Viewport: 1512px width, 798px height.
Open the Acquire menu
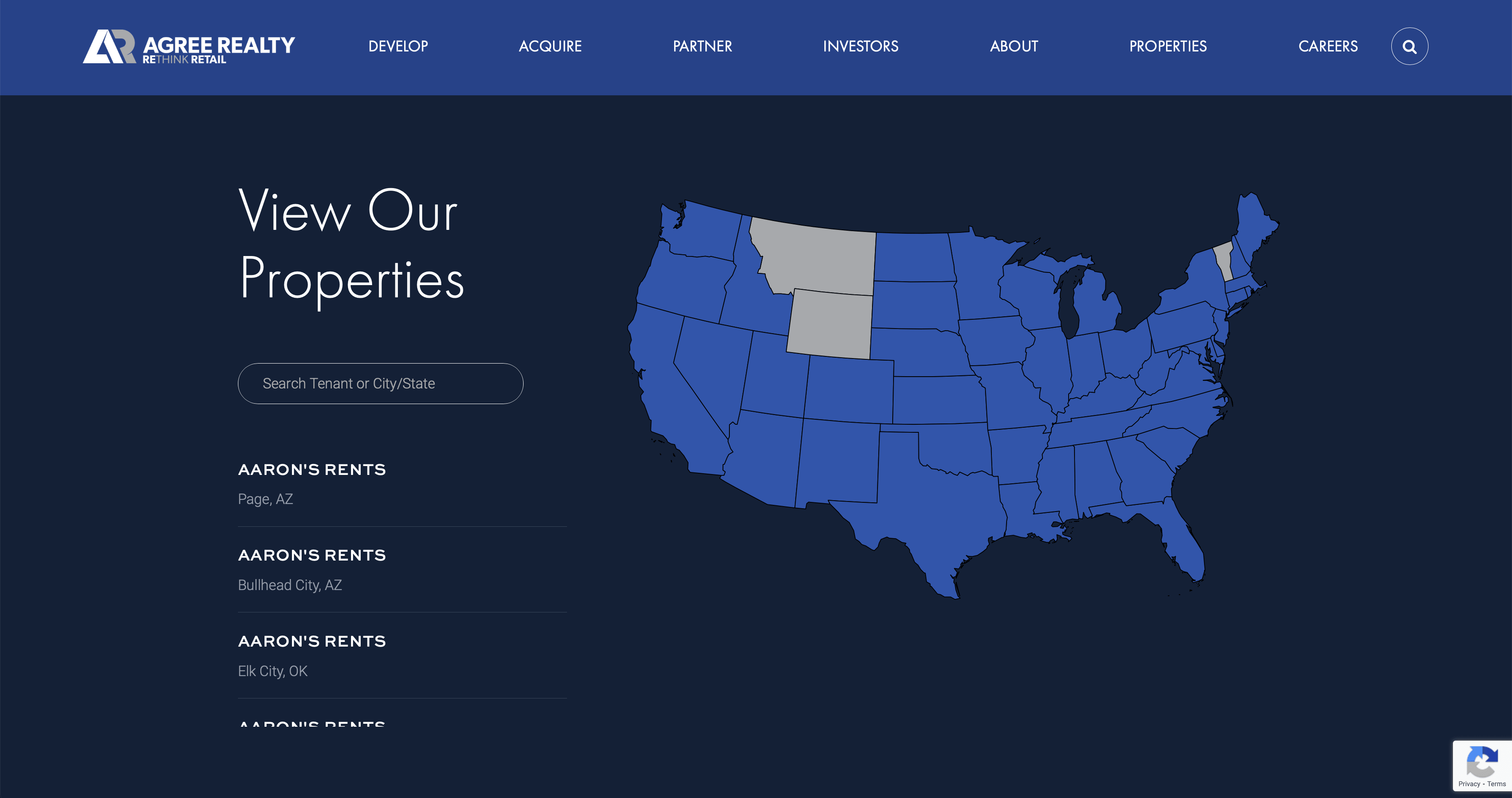[550, 46]
